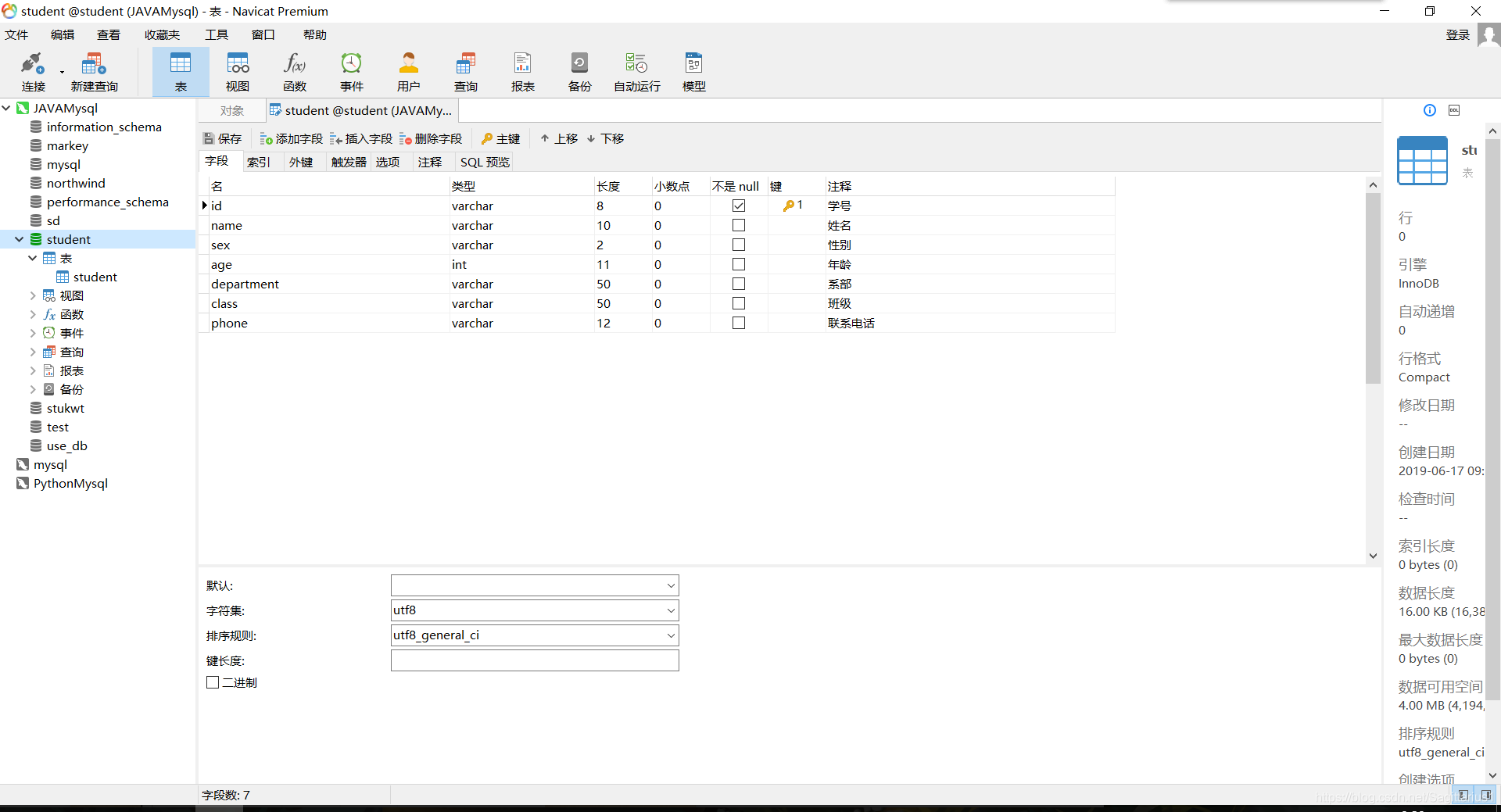Screen dimensions: 1501x812
Task: Click the Primary Key (主键) button
Action: coord(501,138)
